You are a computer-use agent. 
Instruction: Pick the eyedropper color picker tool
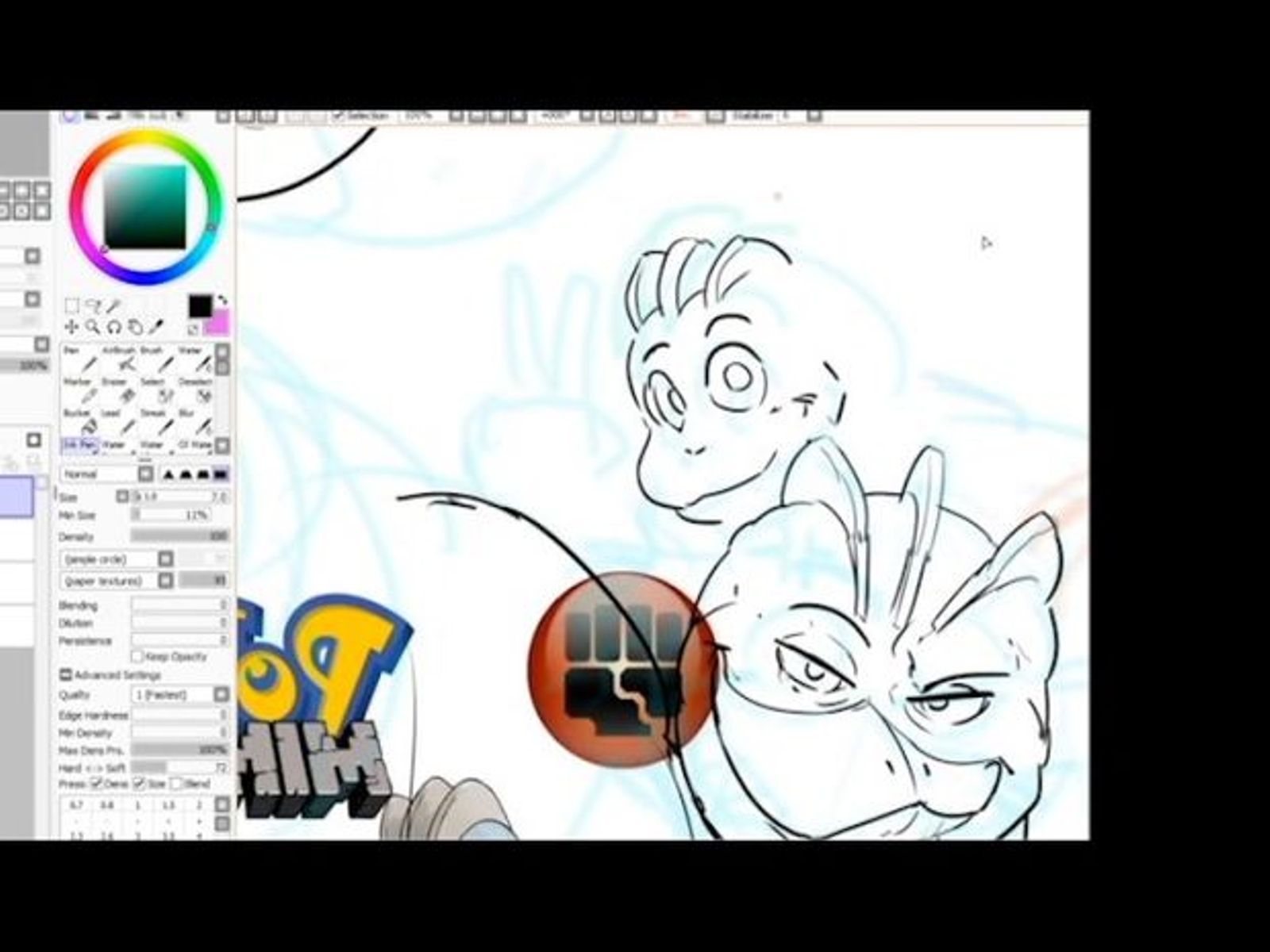point(157,327)
